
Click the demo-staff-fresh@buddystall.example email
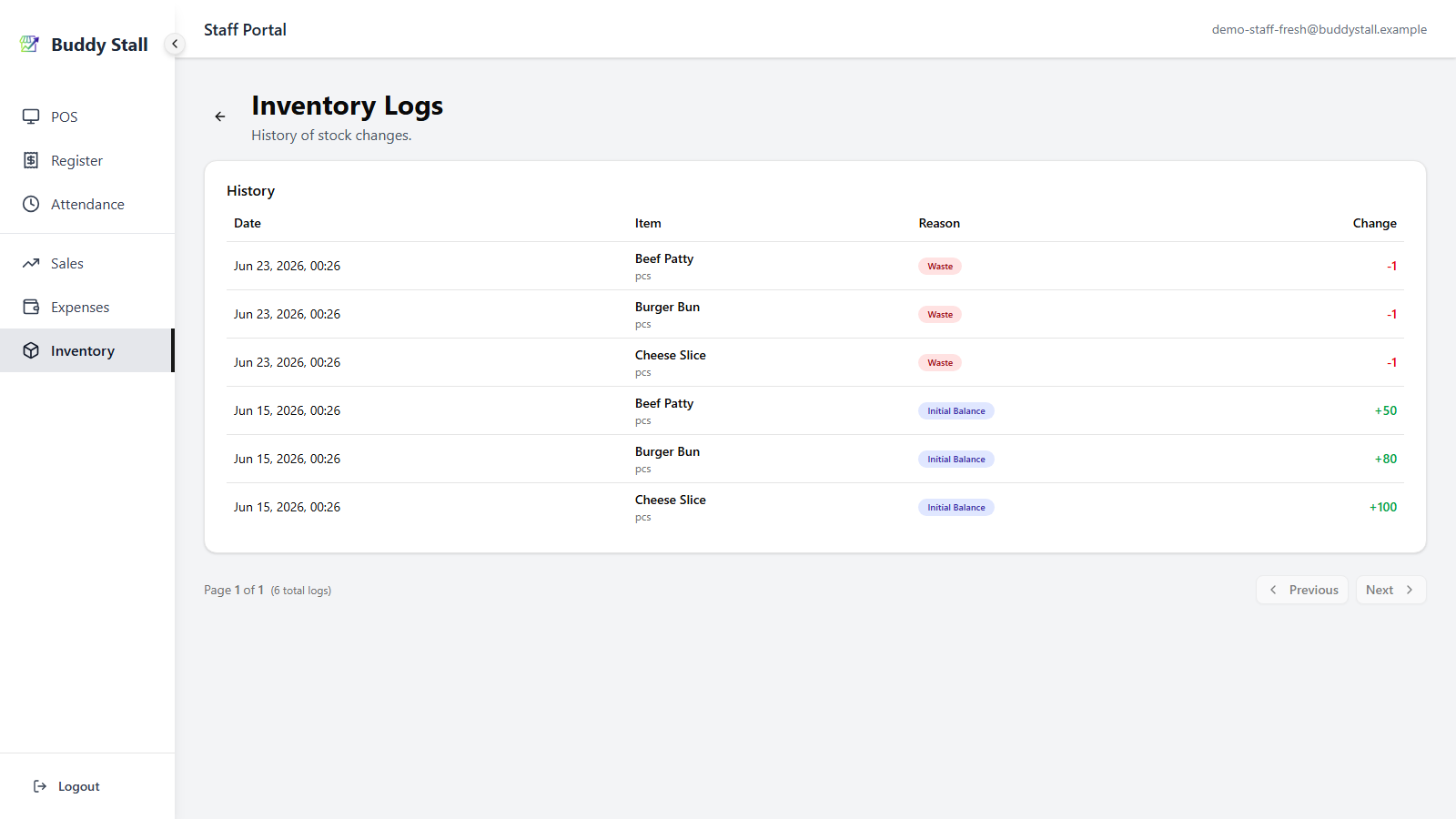pyautogui.click(x=1319, y=29)
